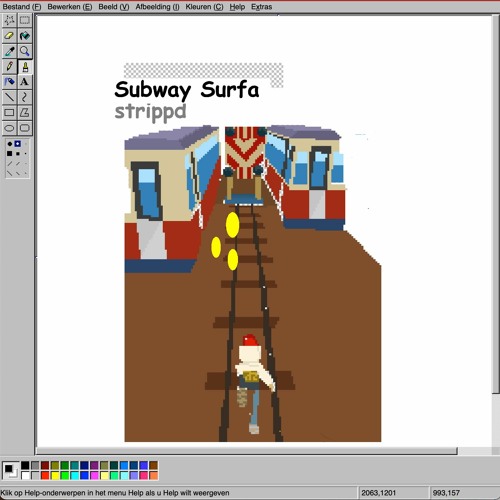Click the current foreground/background color indicator
Image resolution: width=500 pixels, height=500 pixels.
click(11, 470)
